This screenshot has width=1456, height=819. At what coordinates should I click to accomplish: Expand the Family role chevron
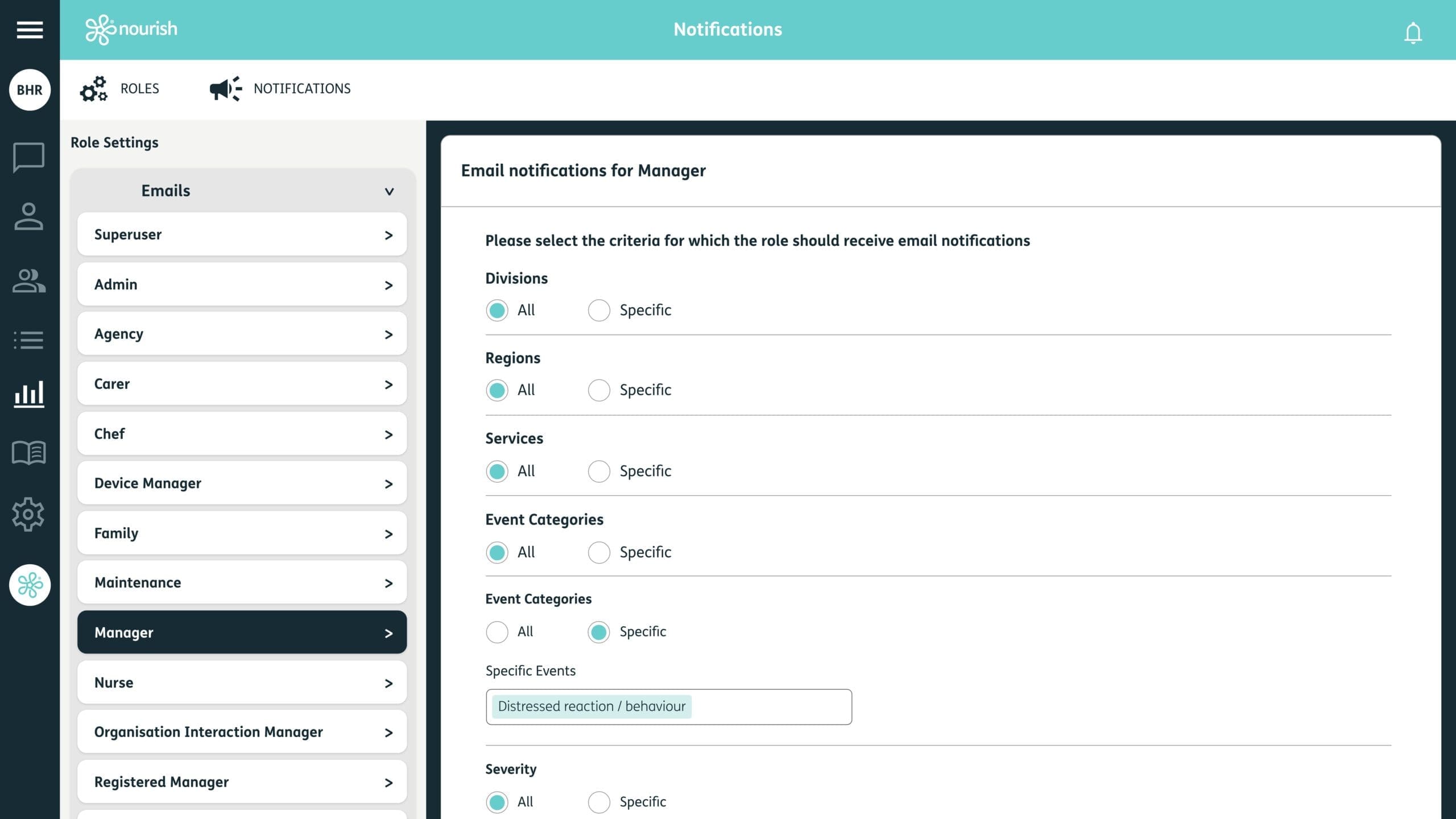[x=389, y=534]
